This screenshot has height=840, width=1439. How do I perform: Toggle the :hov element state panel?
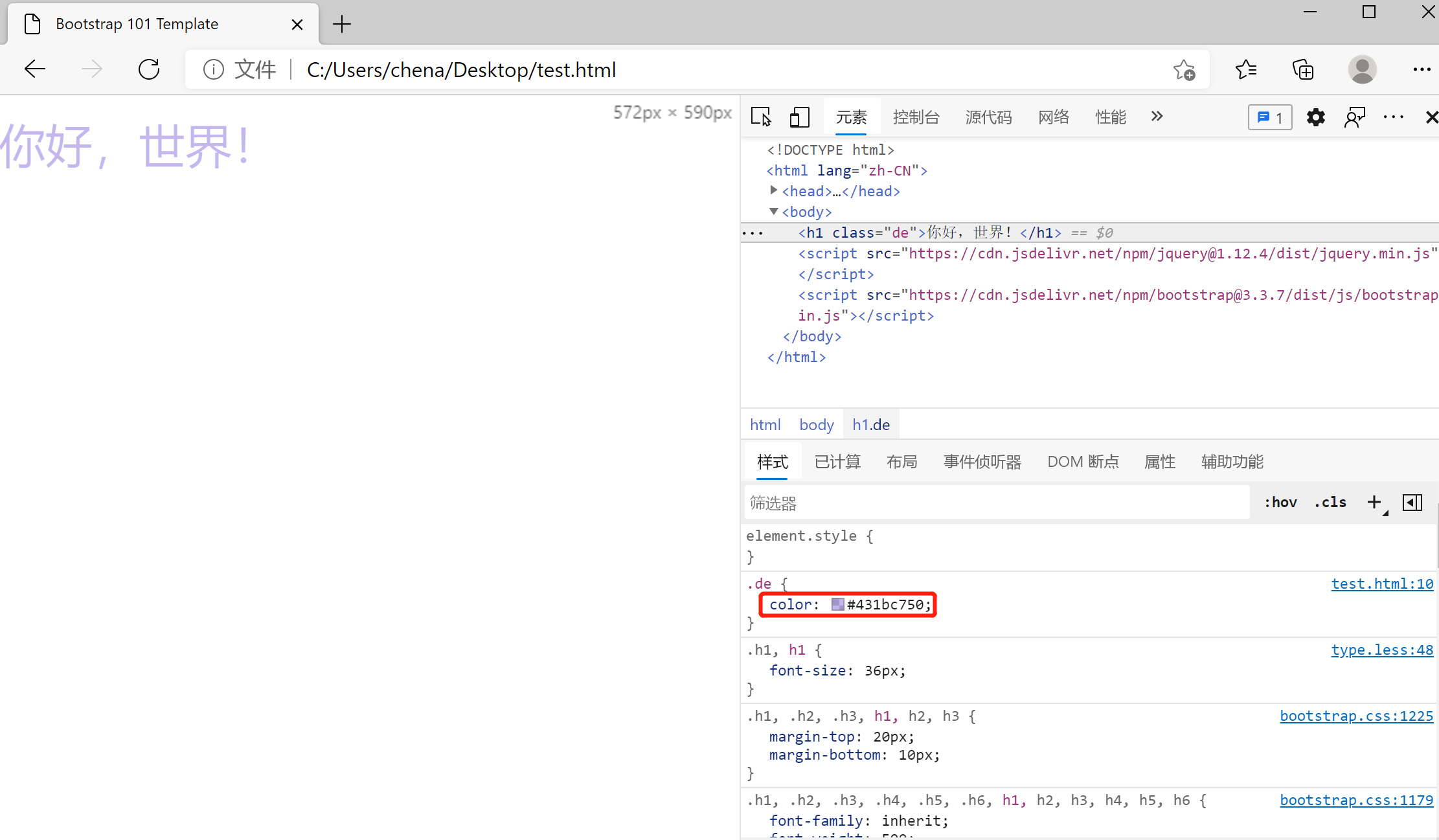(x=1280, y=502)
